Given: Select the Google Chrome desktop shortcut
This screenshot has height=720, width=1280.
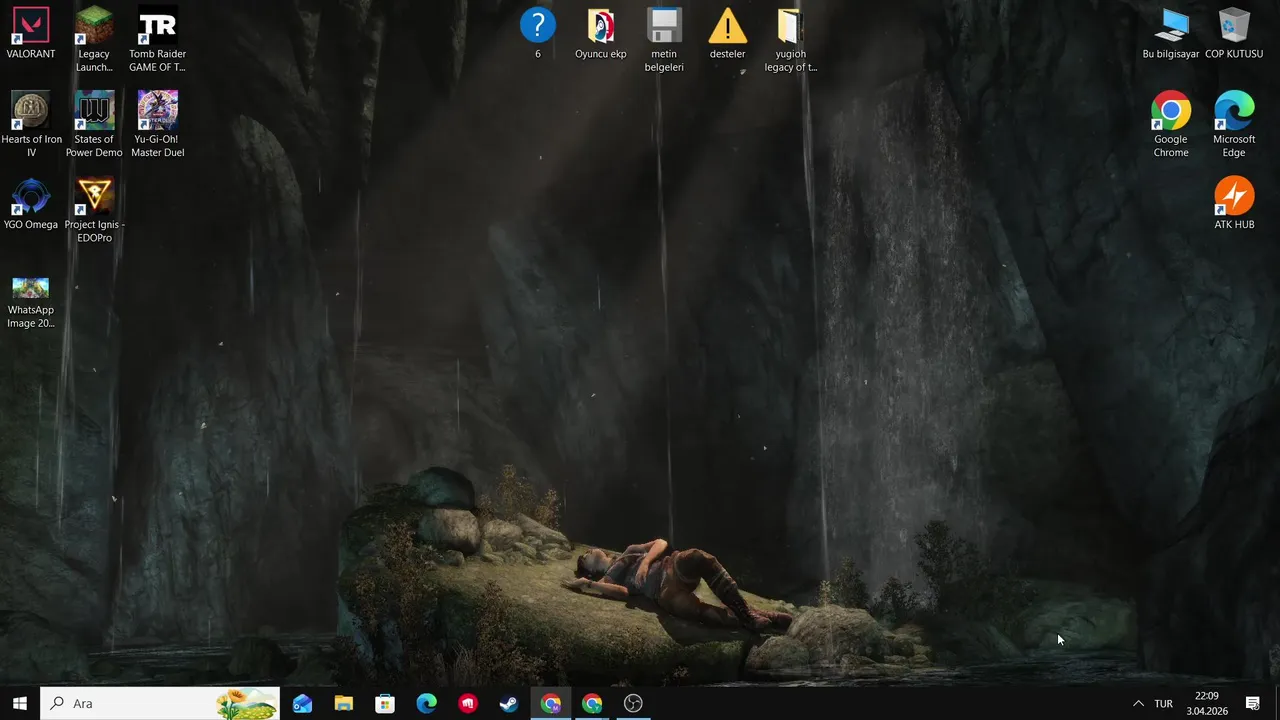Looking at the screenshot, I should [1171, 124].
